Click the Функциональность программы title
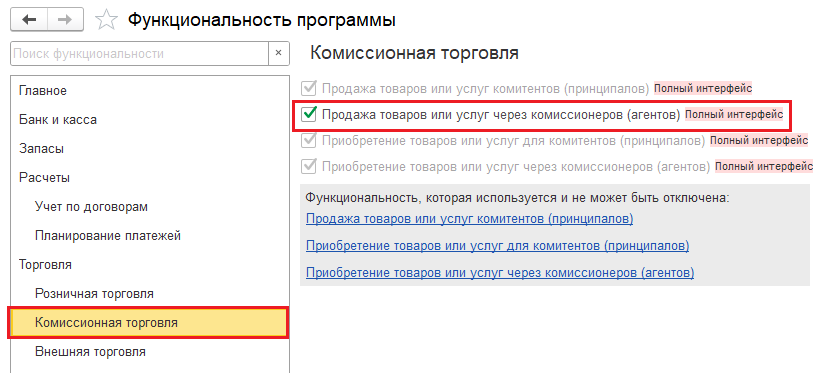Screen dimensions: 822x373 (x=262, y=20)
